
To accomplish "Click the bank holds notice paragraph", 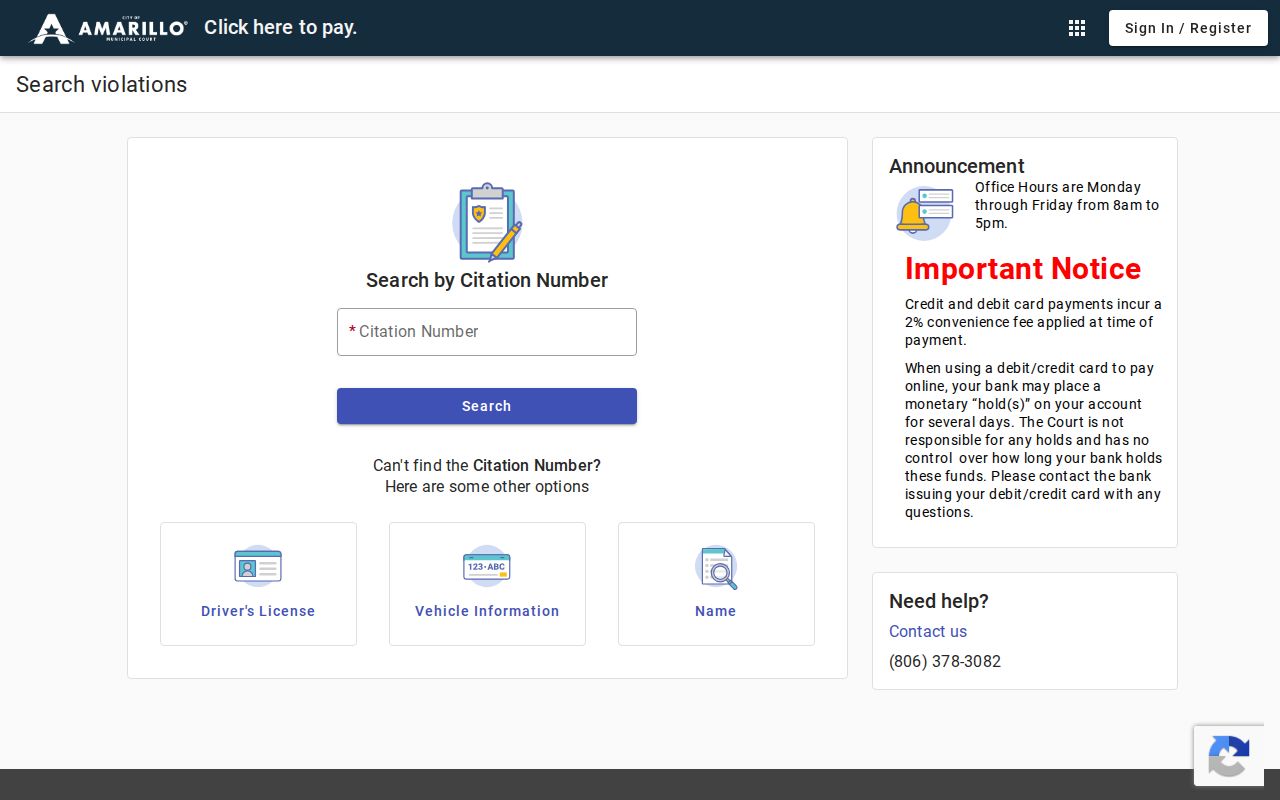I will pos(1033,440).
